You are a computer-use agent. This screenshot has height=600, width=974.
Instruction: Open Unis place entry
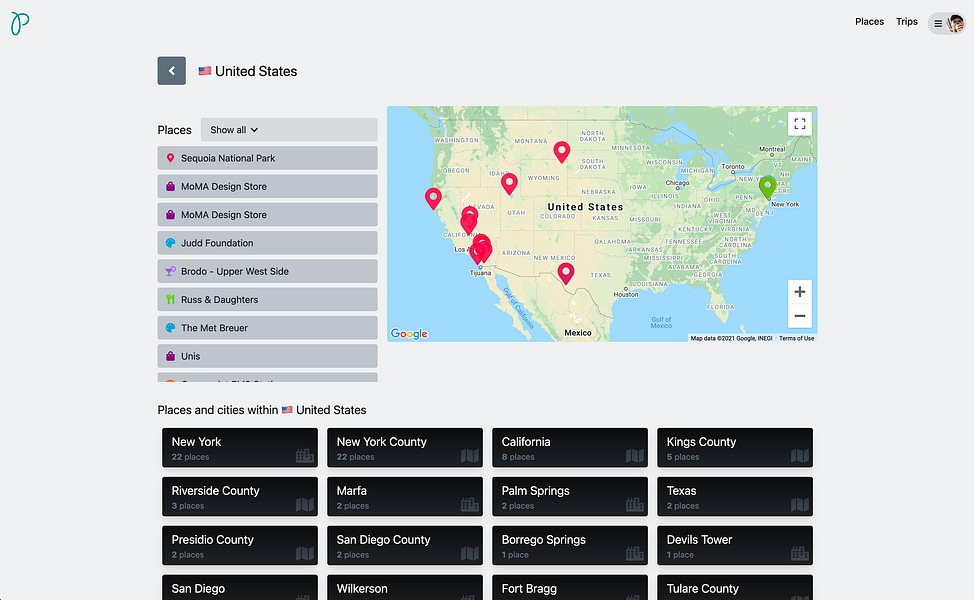pos(267,357)
